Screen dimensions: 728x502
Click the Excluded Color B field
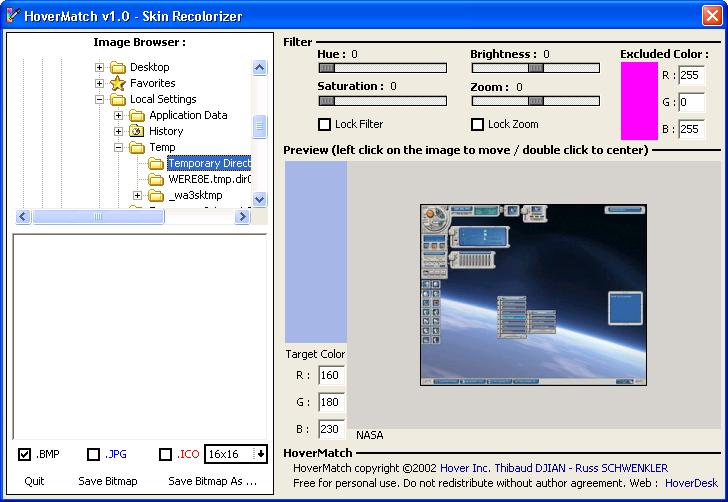point(691,129)
